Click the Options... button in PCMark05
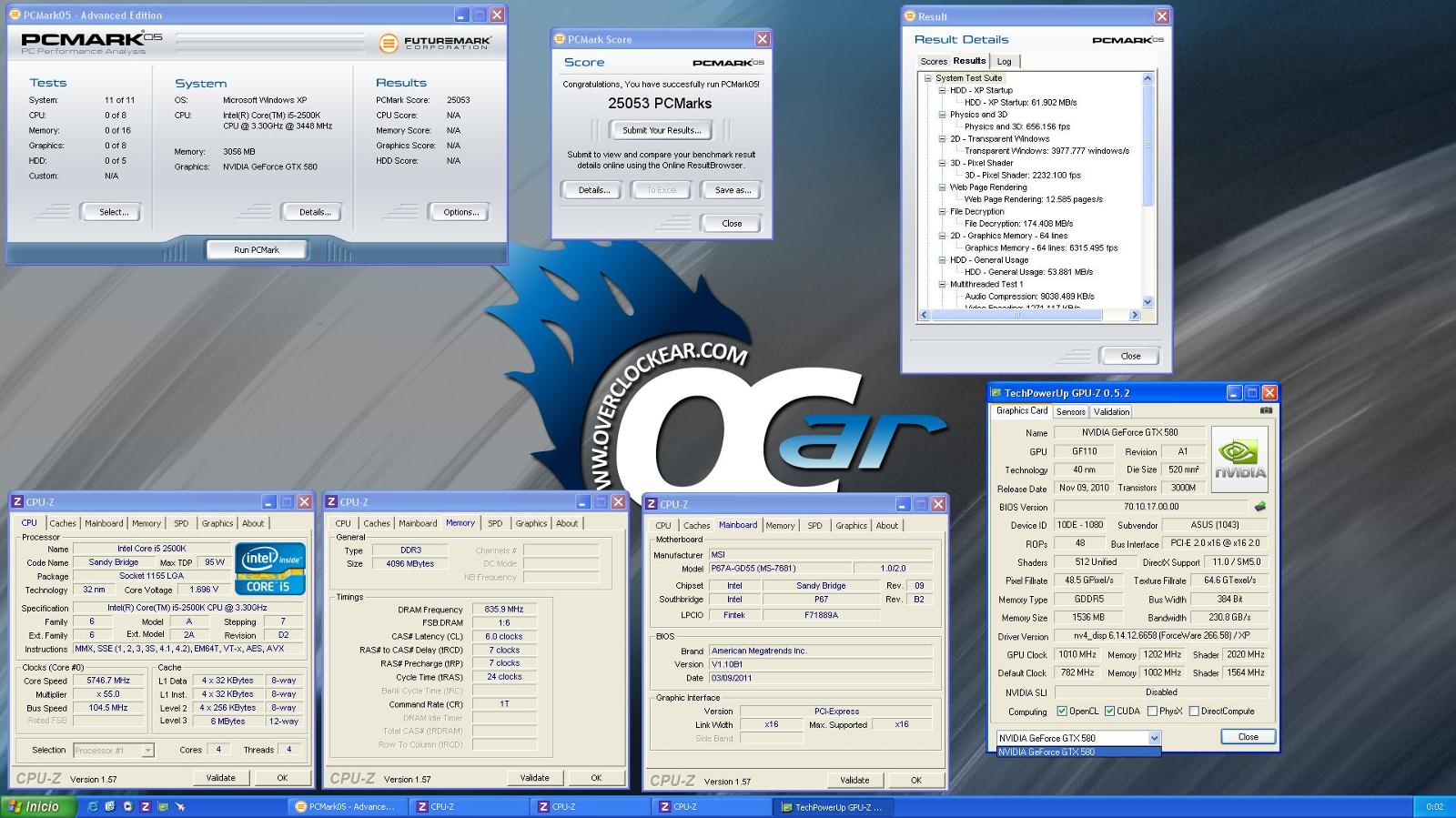This screenshot has height=818, width=1456. point(460,212)
